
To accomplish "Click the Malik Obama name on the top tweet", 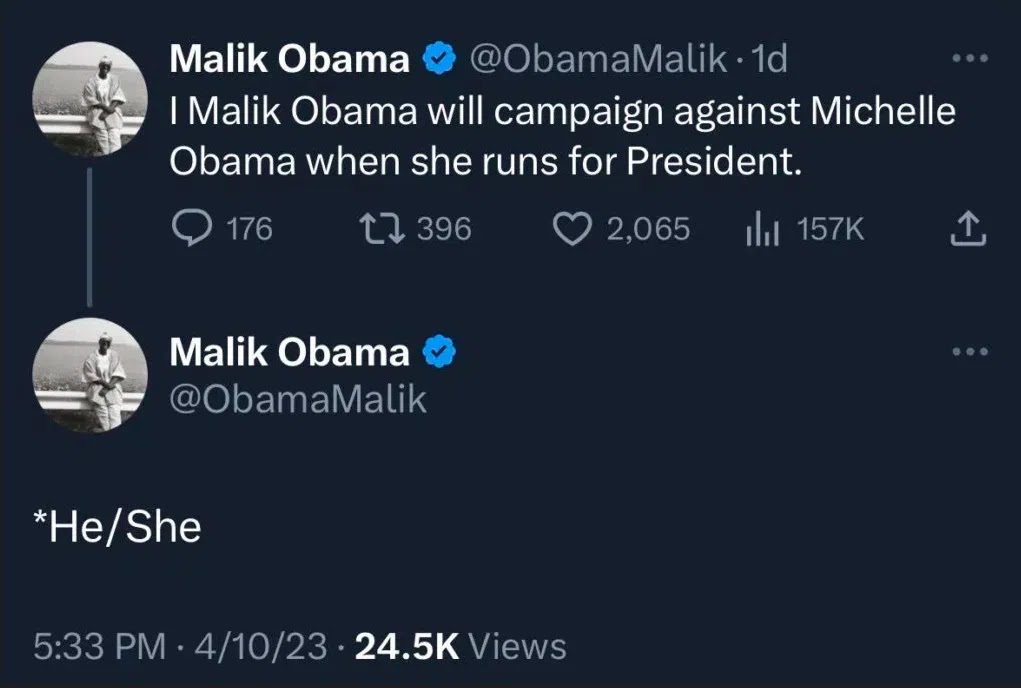I will pyautogui.click(x=289, y=61).
